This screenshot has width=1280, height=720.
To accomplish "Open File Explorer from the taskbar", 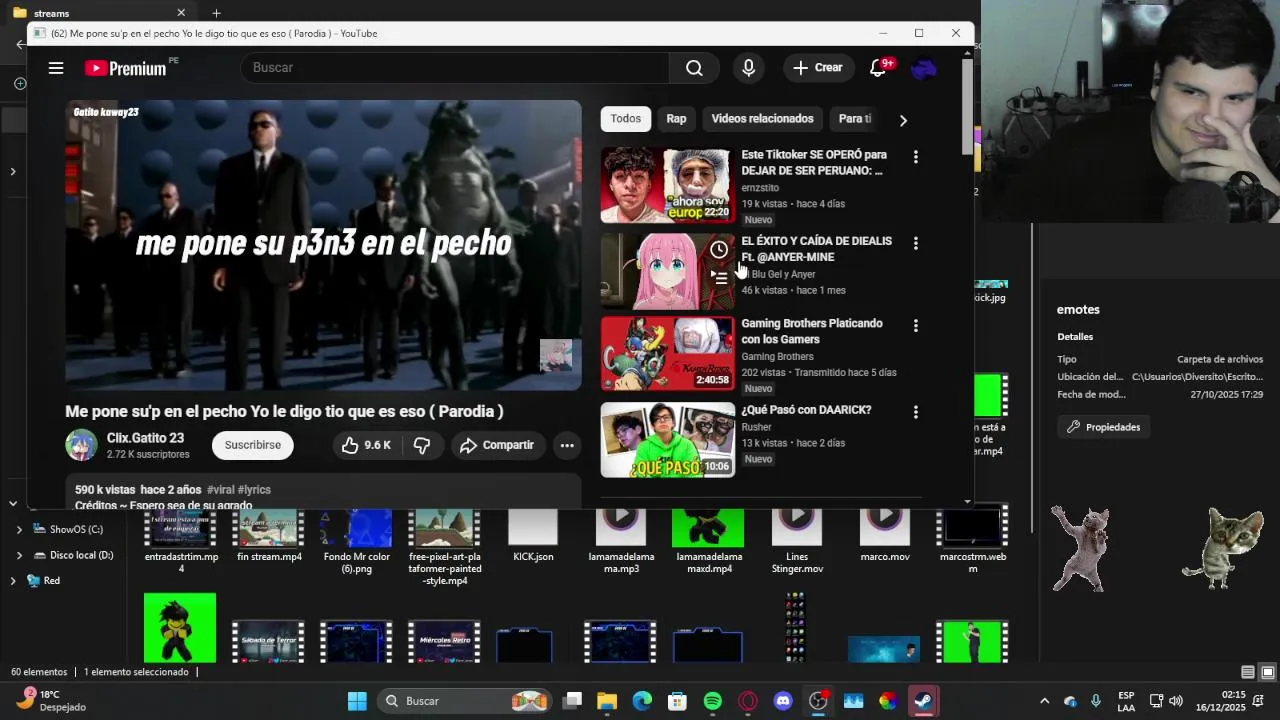I will (x=607, y=701).
